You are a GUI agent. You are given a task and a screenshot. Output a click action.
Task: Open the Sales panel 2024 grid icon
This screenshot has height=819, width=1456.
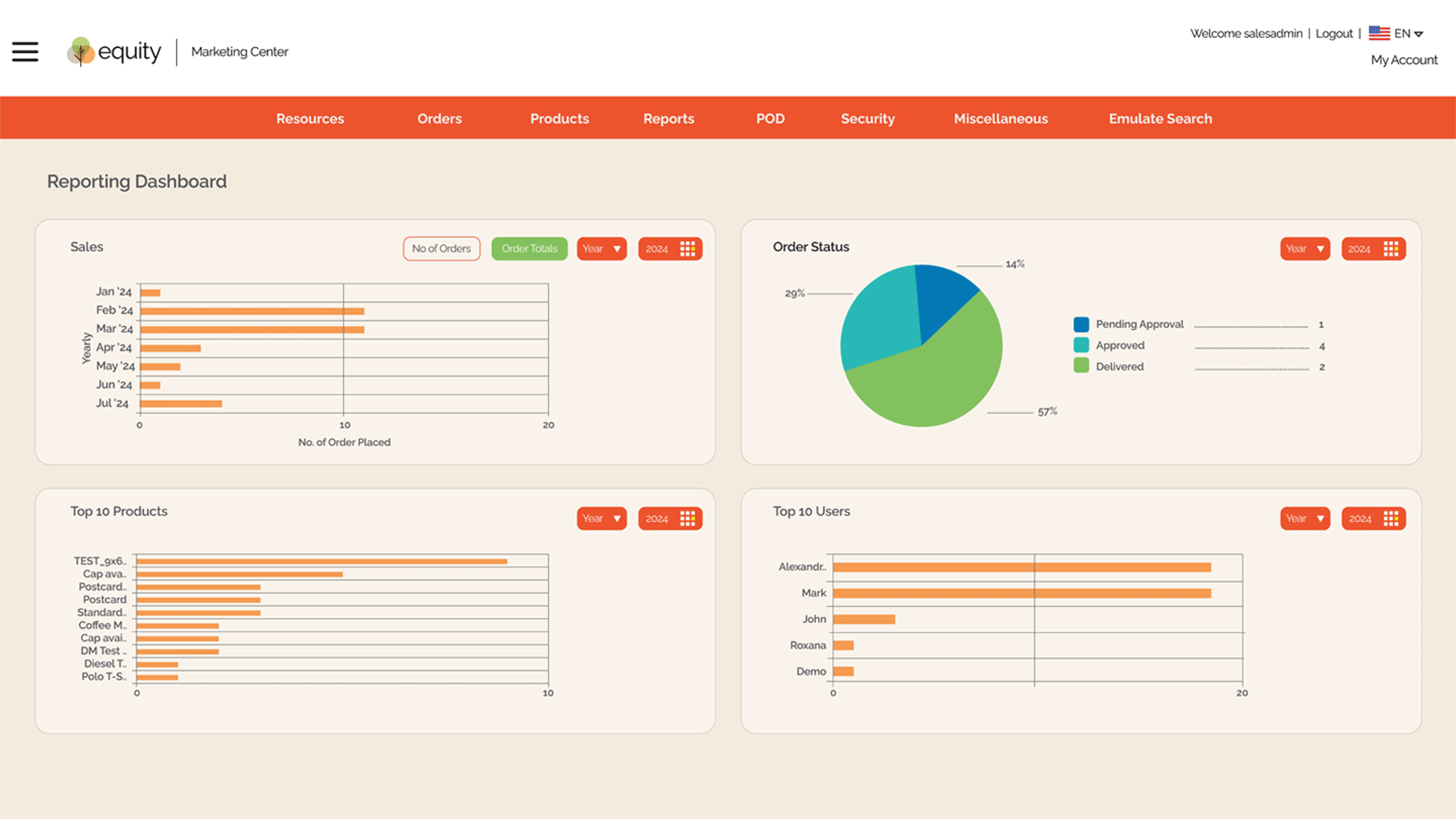(x=687, y=249)
